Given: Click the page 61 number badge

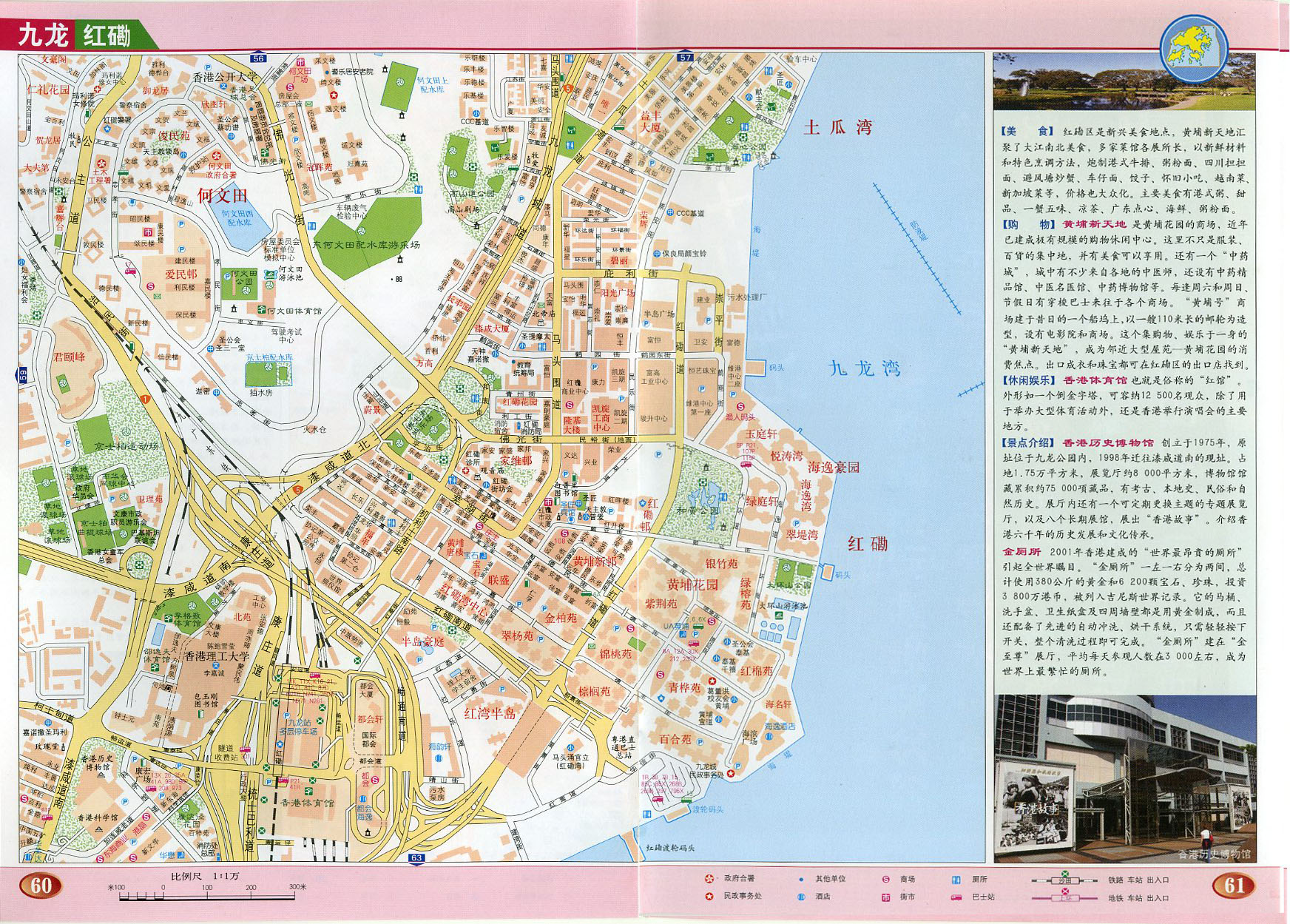Looking at the screenshot, I should [1235, 886].
